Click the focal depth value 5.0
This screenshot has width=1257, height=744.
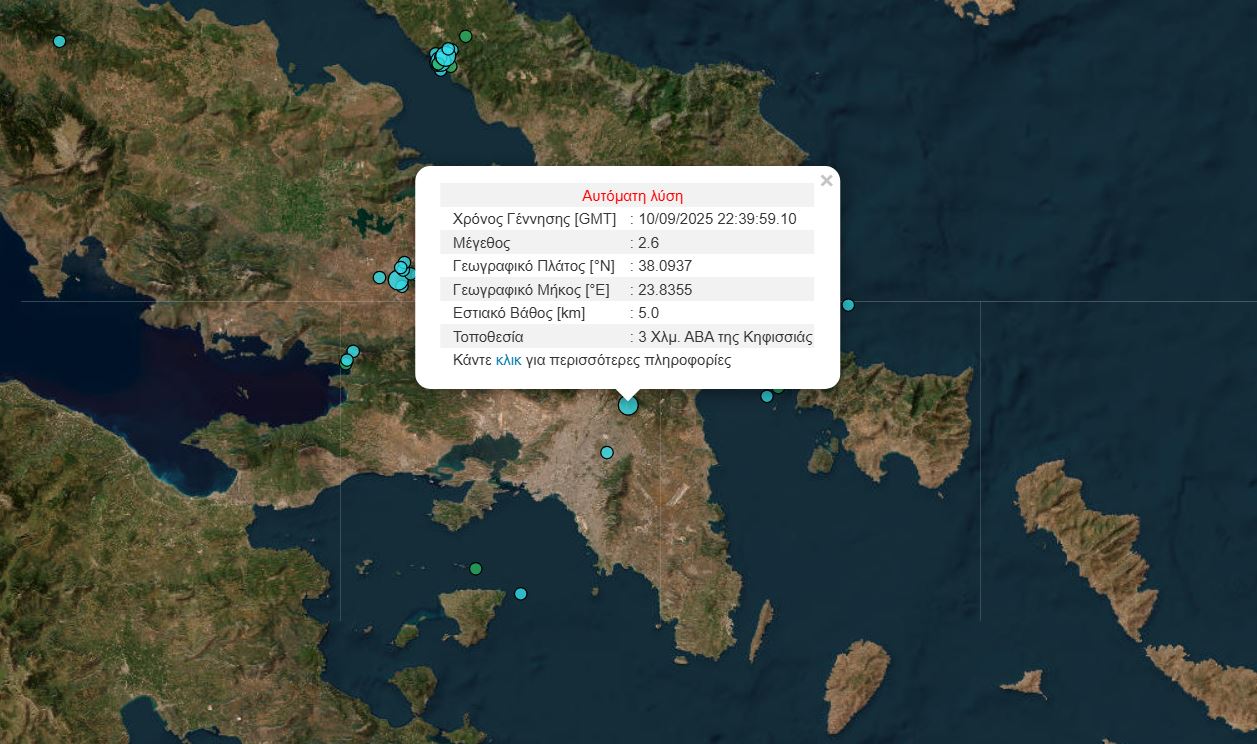click(648, 313)
